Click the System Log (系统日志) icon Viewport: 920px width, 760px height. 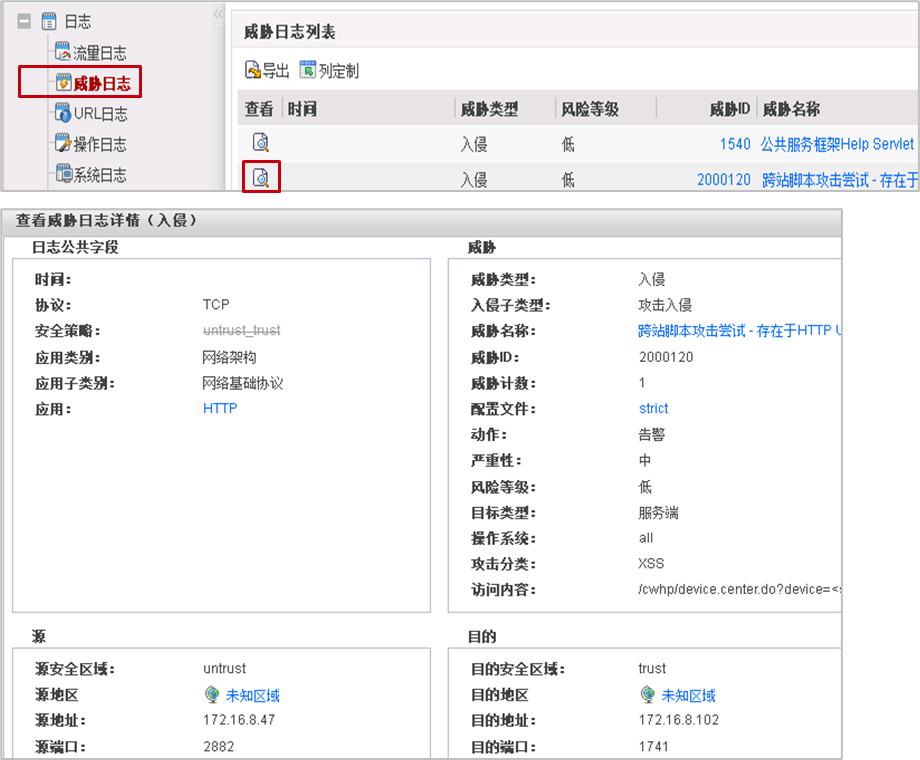64,174
